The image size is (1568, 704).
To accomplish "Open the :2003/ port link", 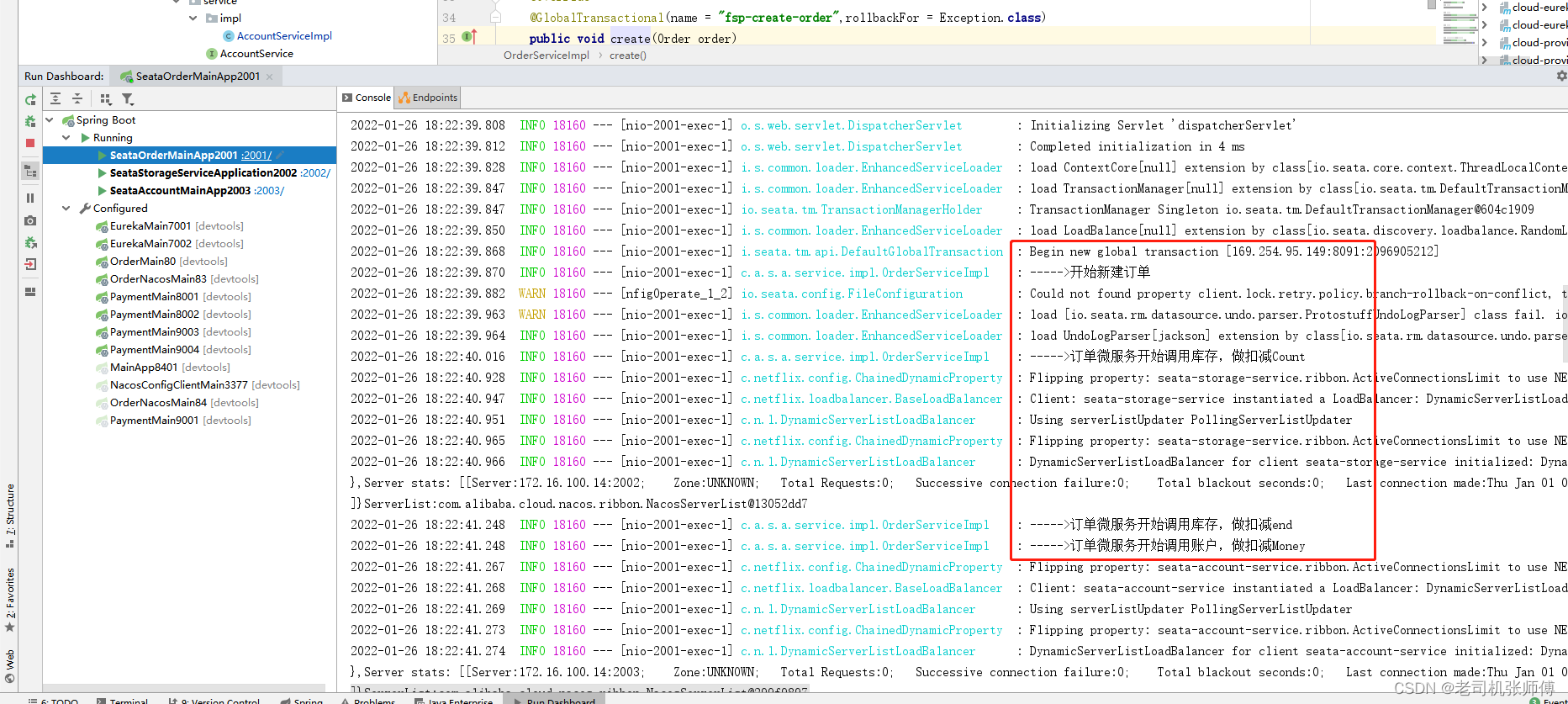I will [x=269, y=191].
